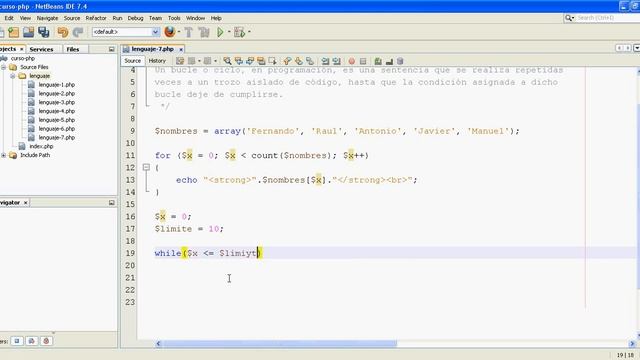This screenshot has height=360, width=640.
Task: Click Shift Line Right icon
Action: click(x=337, y=61)
